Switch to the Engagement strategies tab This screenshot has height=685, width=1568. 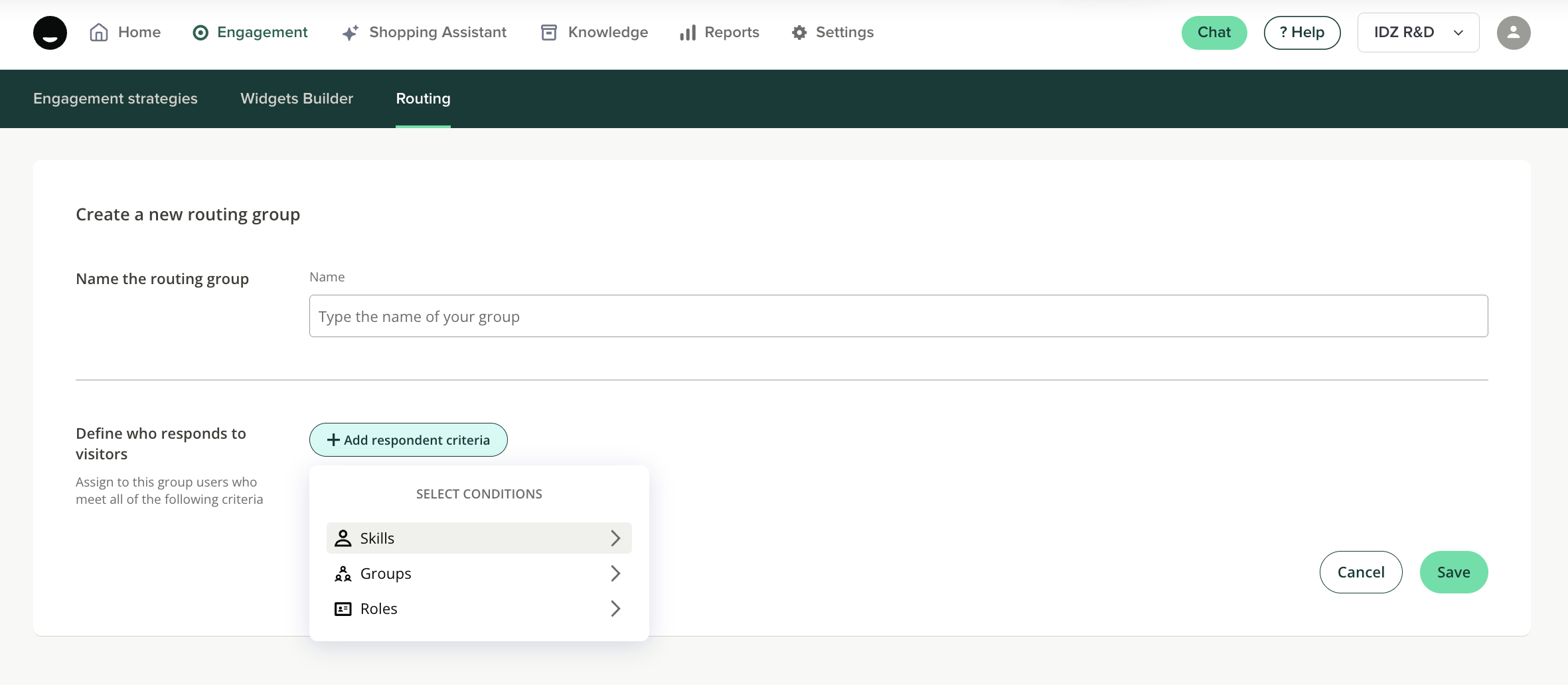116,98
